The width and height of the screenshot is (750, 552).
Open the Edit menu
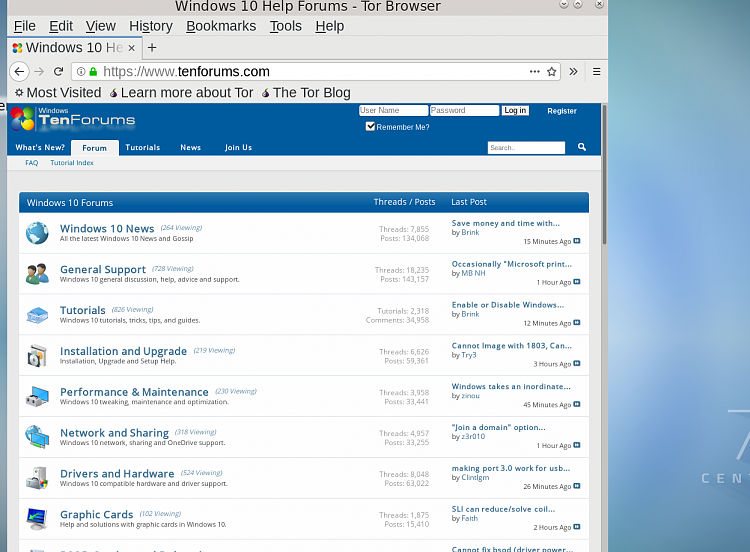(x=61, y=26)
